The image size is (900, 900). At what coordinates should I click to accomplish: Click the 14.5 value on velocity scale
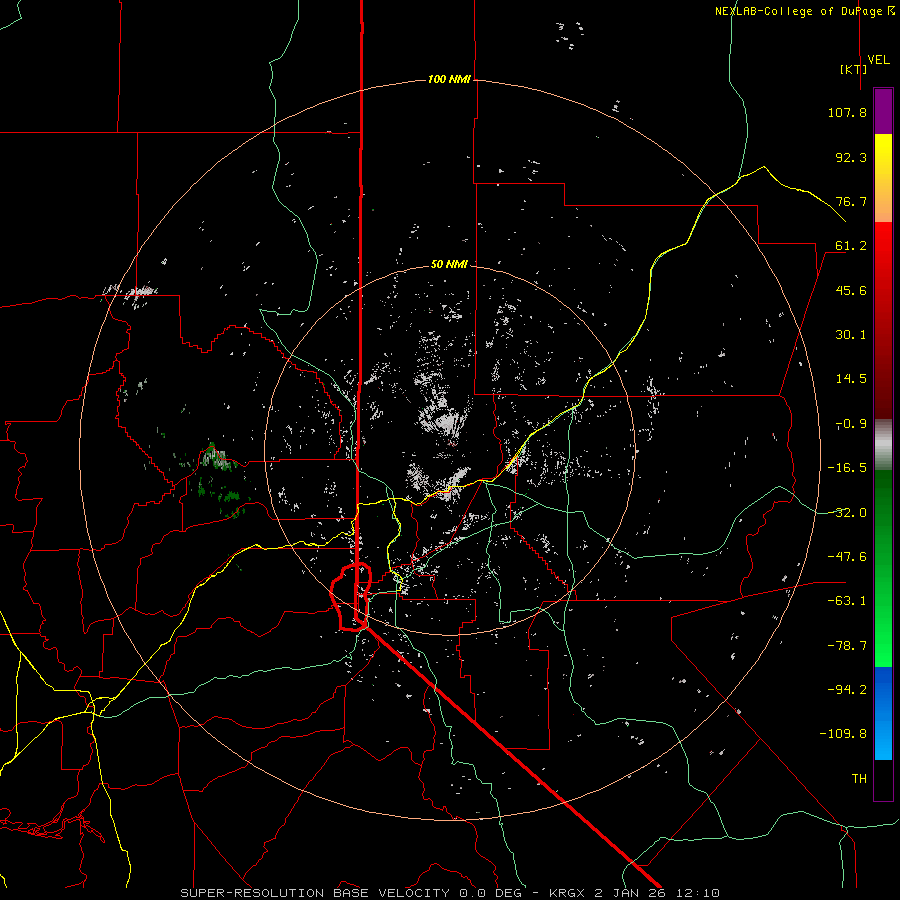pos(851,379)
